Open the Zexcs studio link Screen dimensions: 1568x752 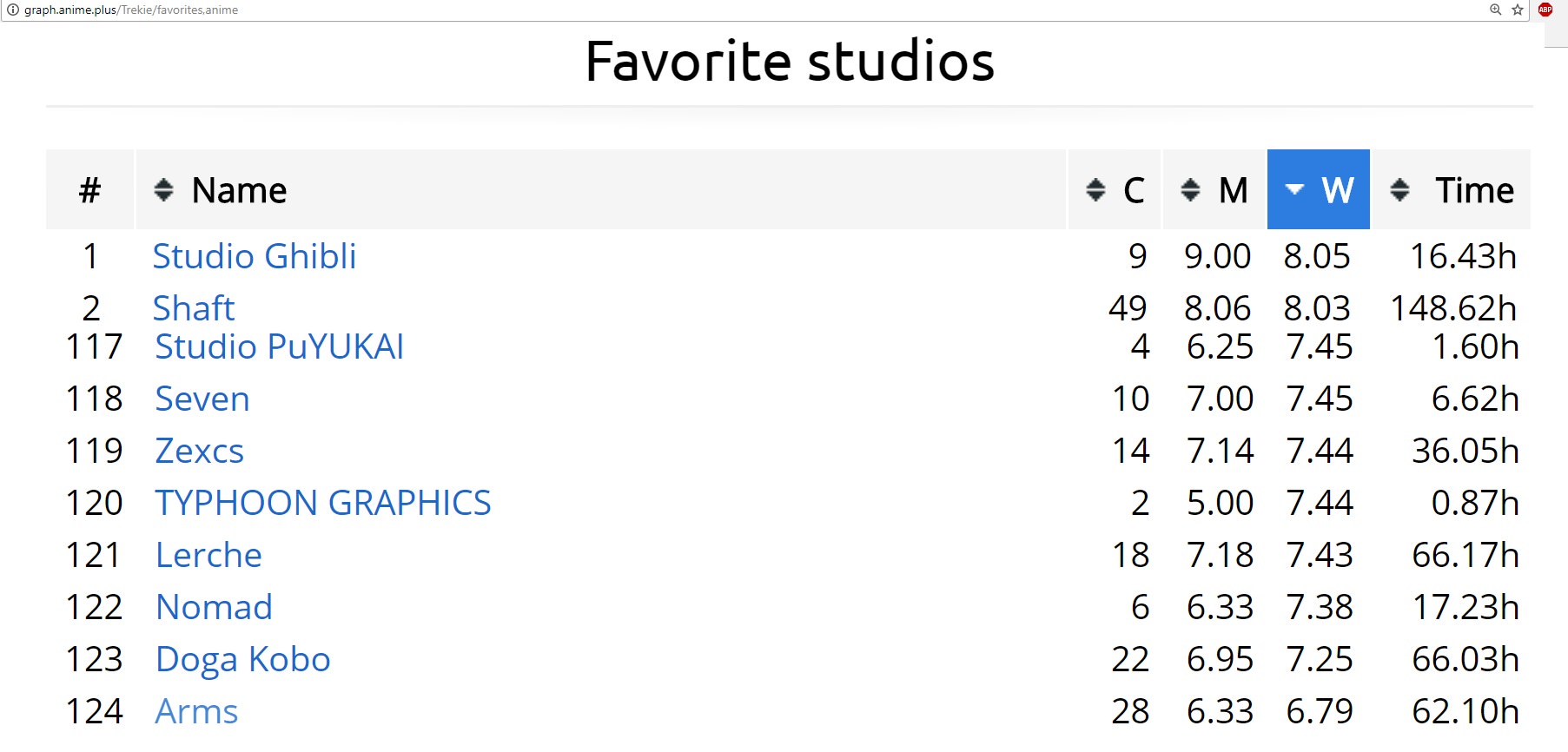199,451
